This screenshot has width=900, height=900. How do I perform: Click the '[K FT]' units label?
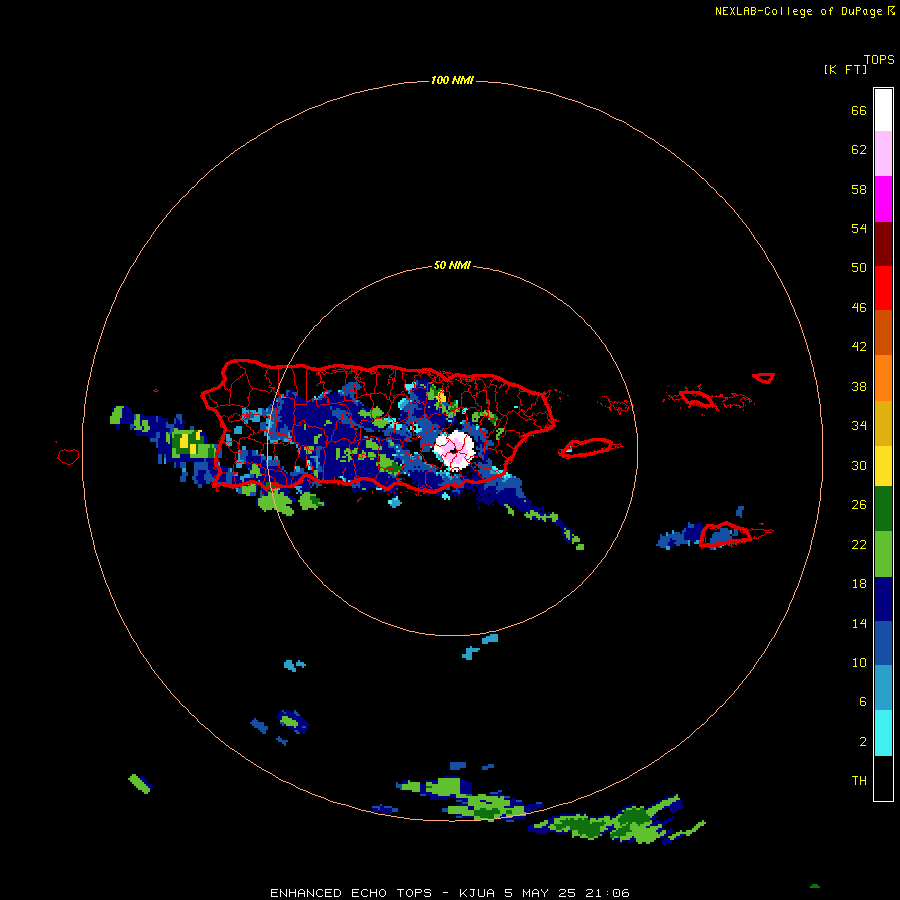(x=845, y=70)
